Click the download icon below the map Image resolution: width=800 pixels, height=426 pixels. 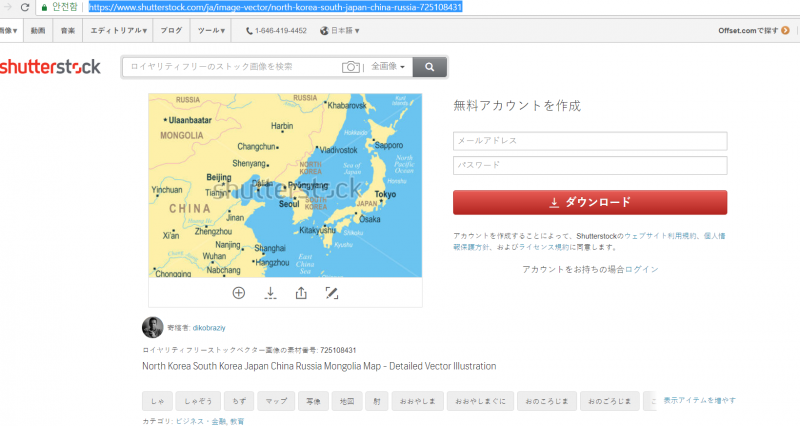pos(270,293)
